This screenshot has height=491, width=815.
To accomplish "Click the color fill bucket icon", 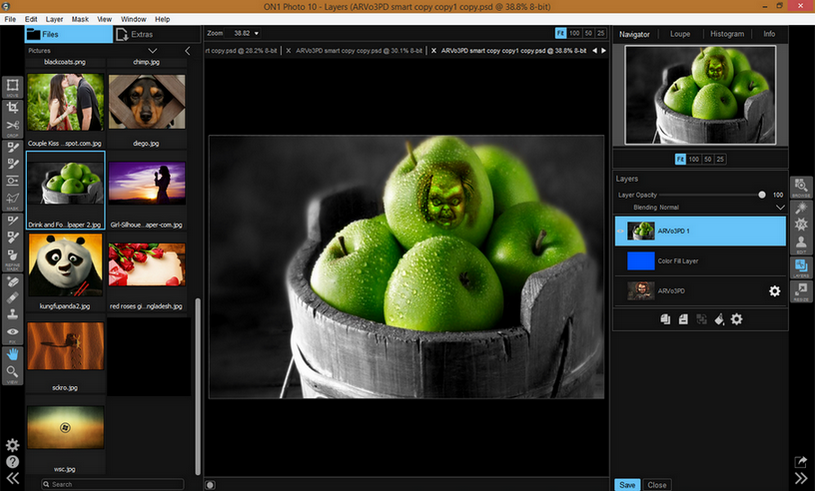I will [719, 319].
